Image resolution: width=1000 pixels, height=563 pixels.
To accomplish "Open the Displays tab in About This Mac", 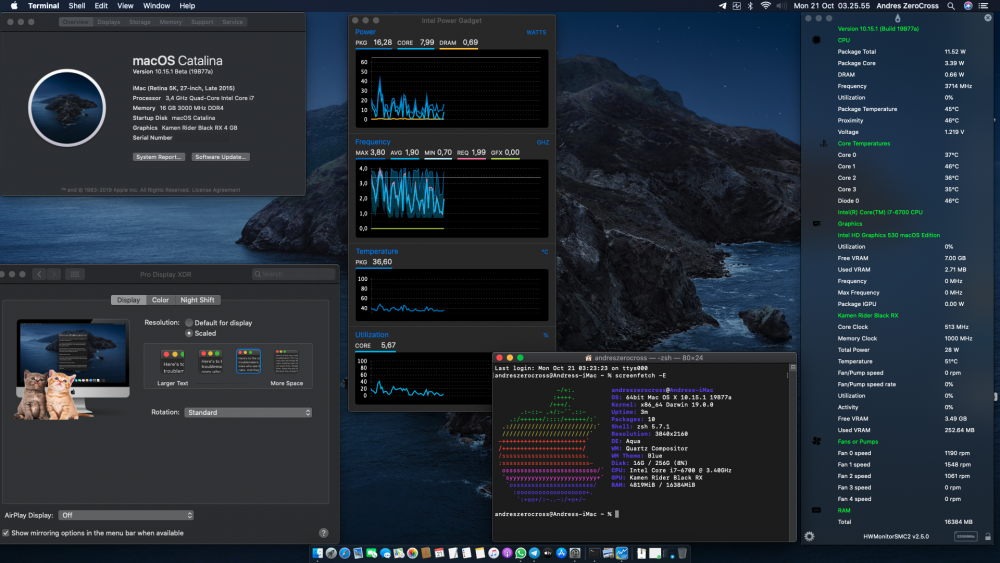I will [108, 22].
